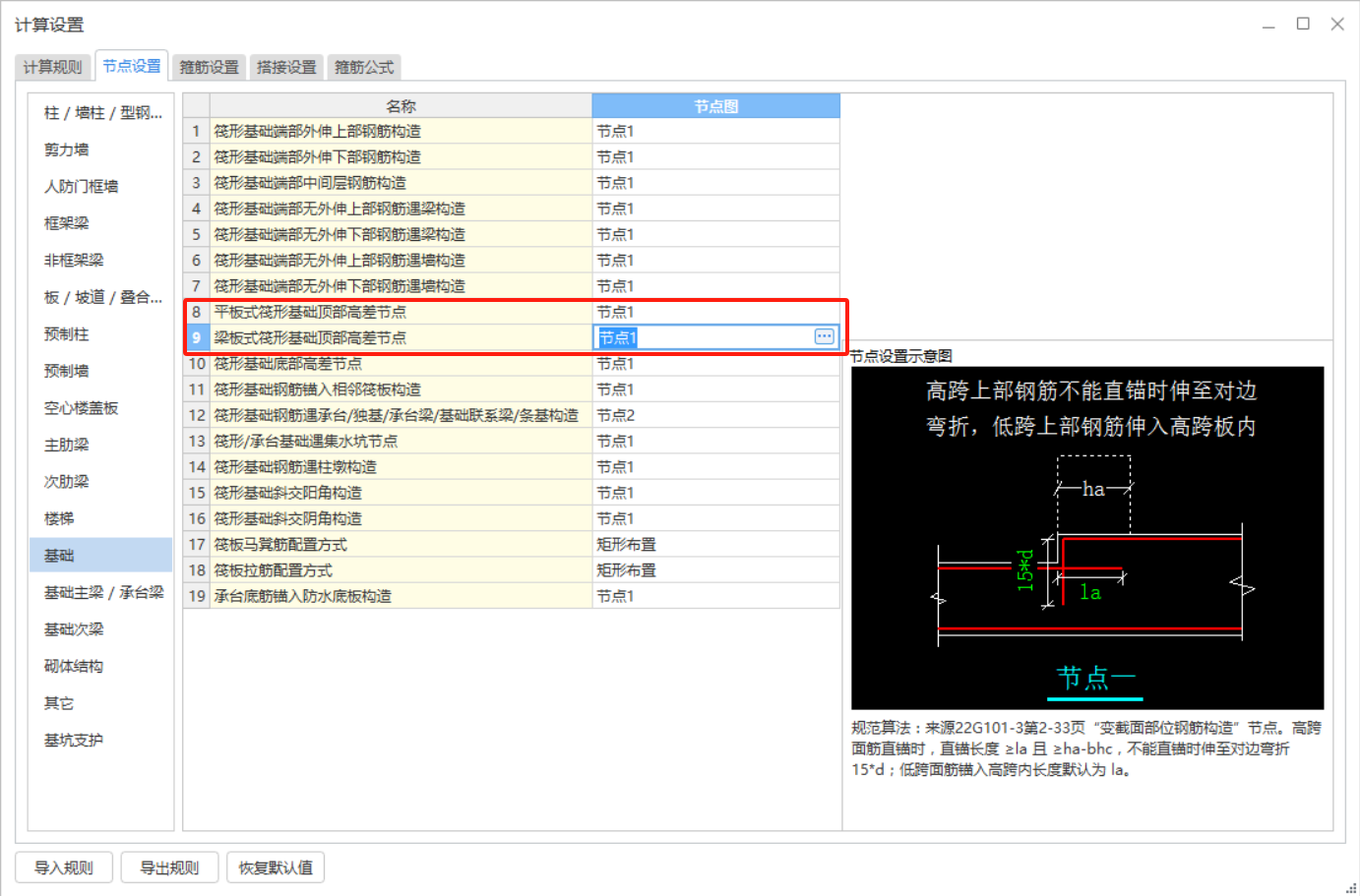Maximize the 计算设置 window
Screen dimensions: 1360x896
click(x=1303, y=24)
